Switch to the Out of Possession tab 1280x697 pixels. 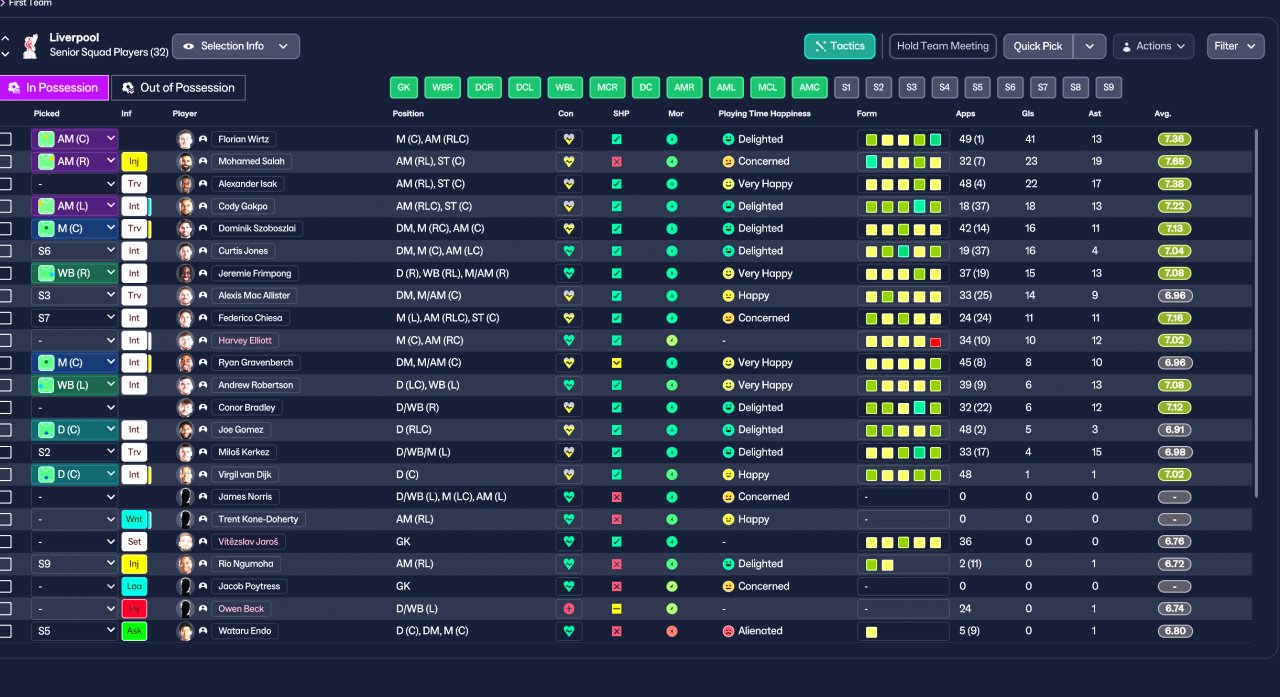point(178,88)
